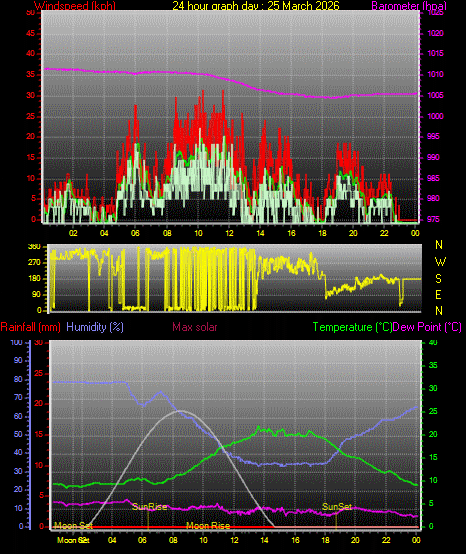This screenshot has width=466, height=554.
Task: Click the "40" temperature axis value
Action: [x=433, y=342]
